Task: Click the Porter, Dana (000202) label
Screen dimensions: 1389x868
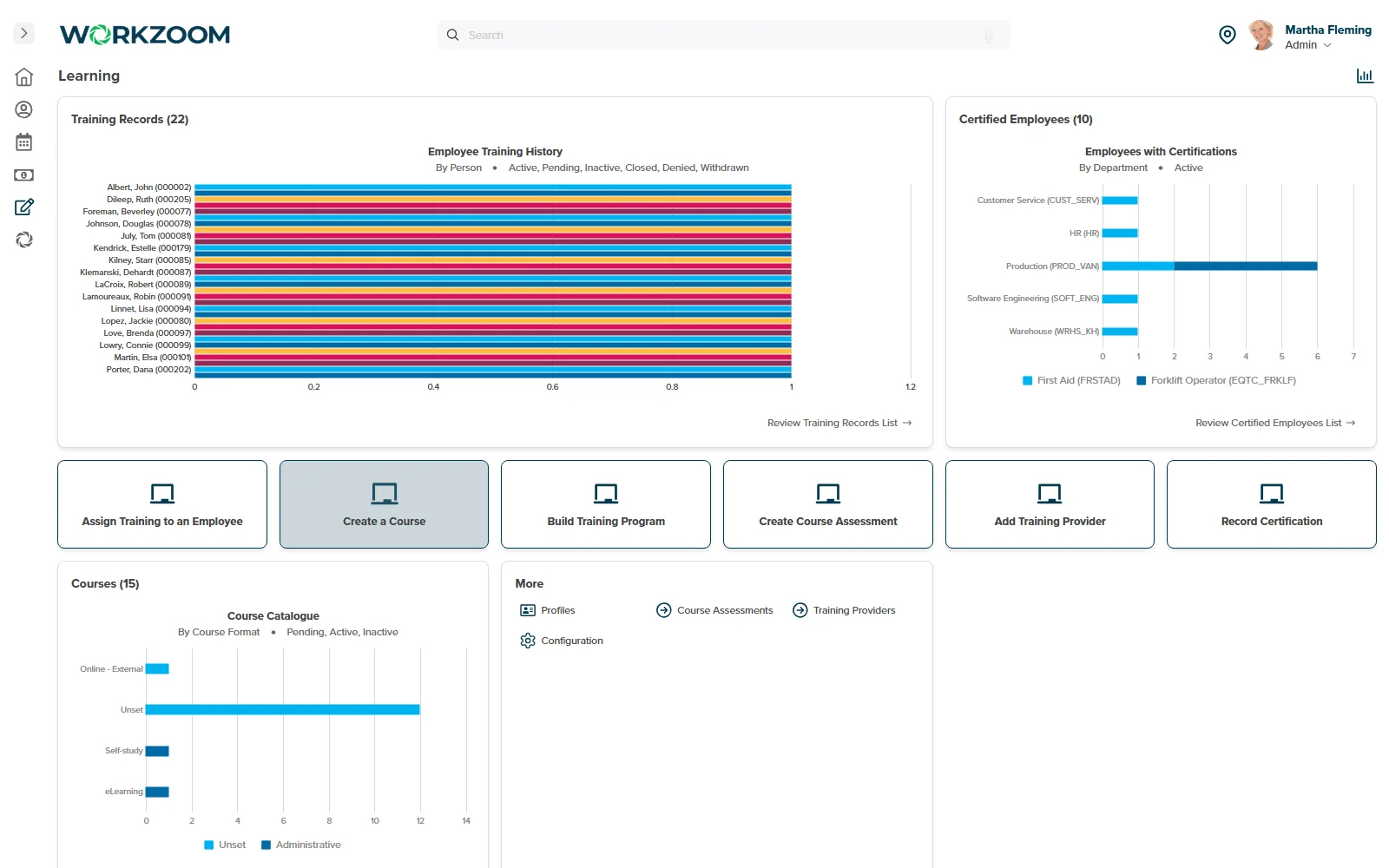Action: tap(148, 370)
